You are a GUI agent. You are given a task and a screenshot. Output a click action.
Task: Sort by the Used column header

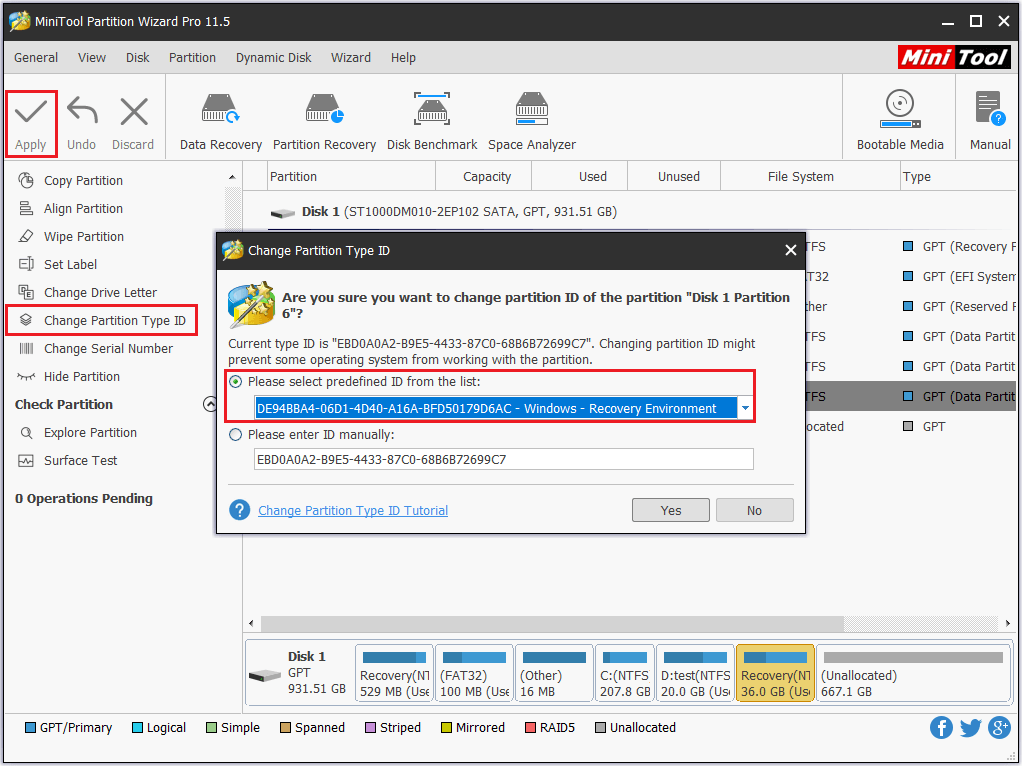579,177
